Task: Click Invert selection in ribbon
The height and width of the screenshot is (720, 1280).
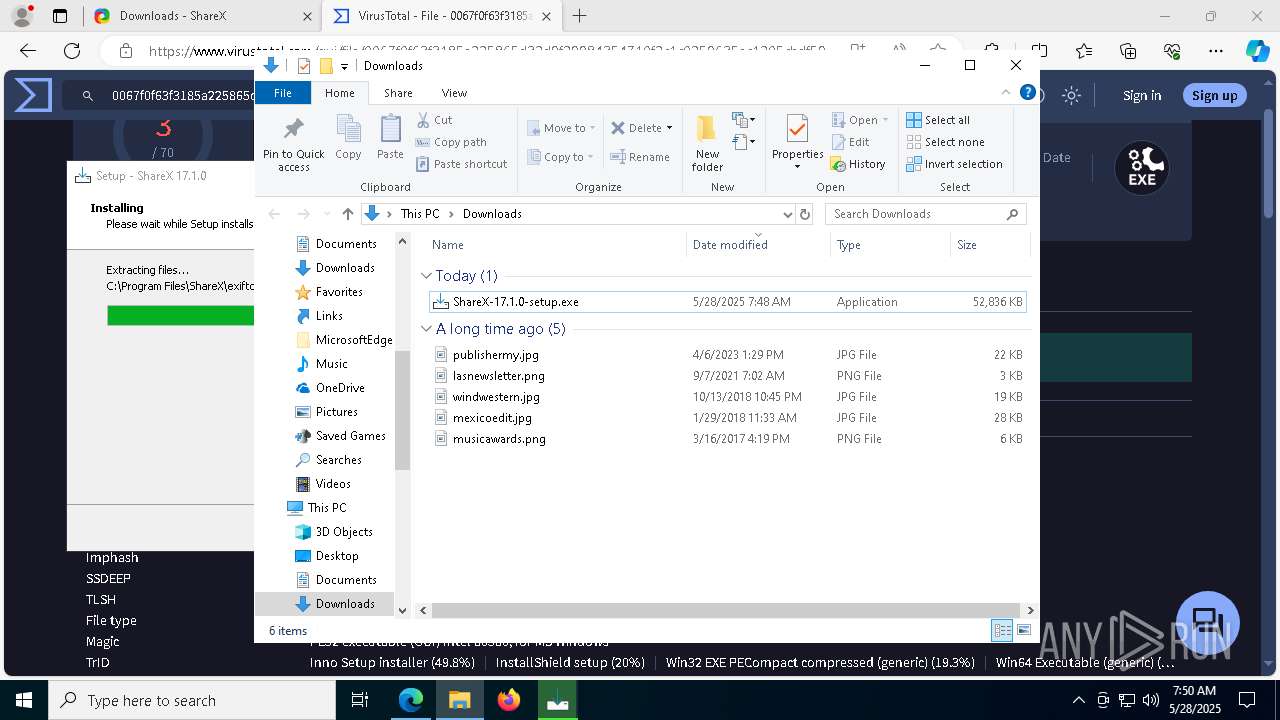Action: coord(954,164)
